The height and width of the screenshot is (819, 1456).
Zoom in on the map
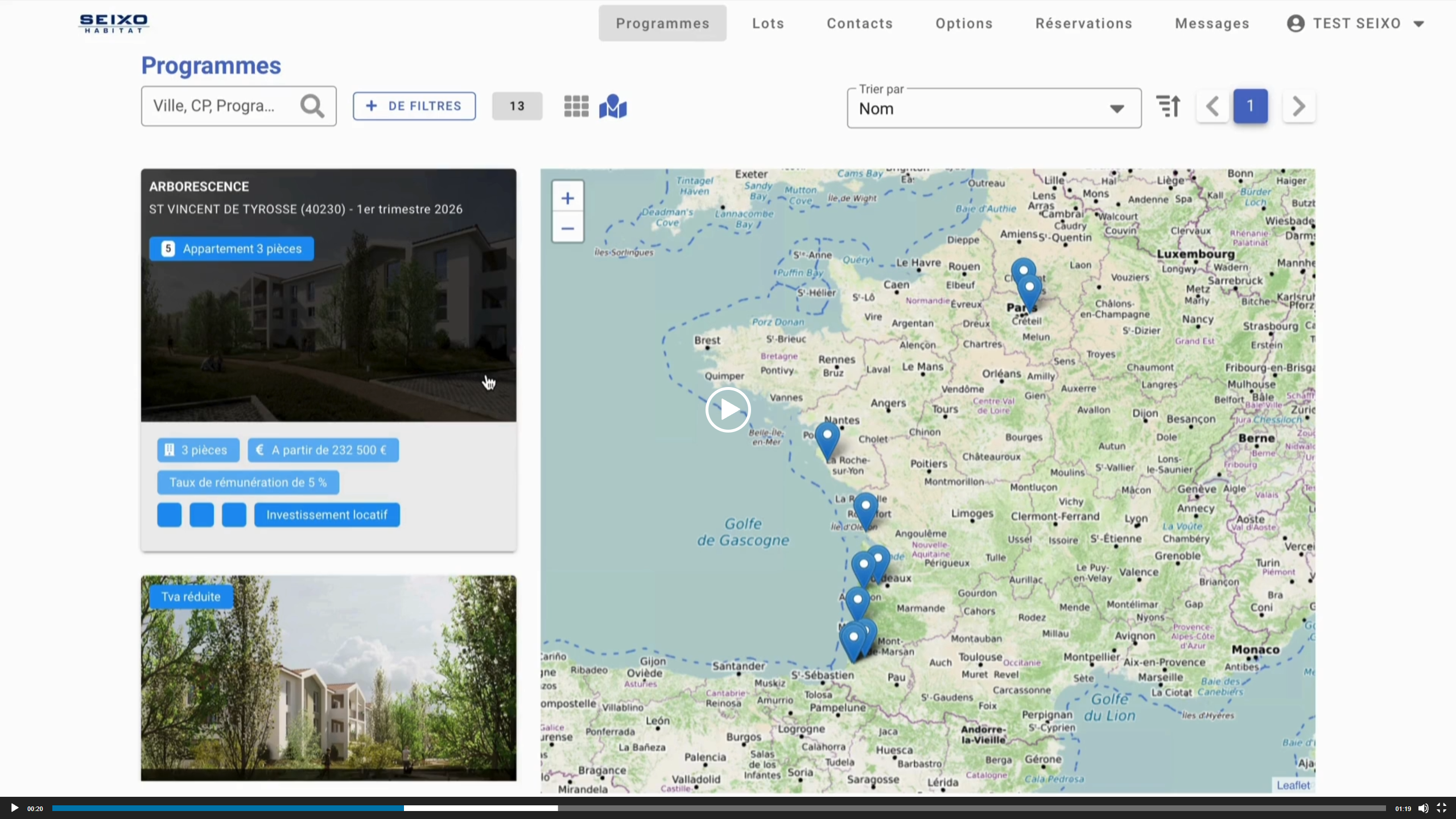(567, 198)
